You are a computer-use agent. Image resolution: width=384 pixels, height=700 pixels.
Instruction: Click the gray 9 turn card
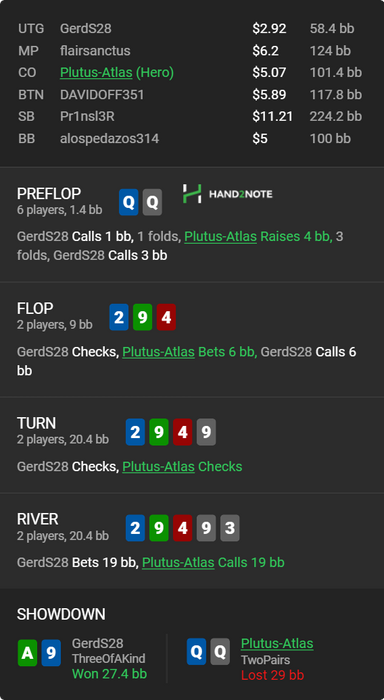point(206,432)
